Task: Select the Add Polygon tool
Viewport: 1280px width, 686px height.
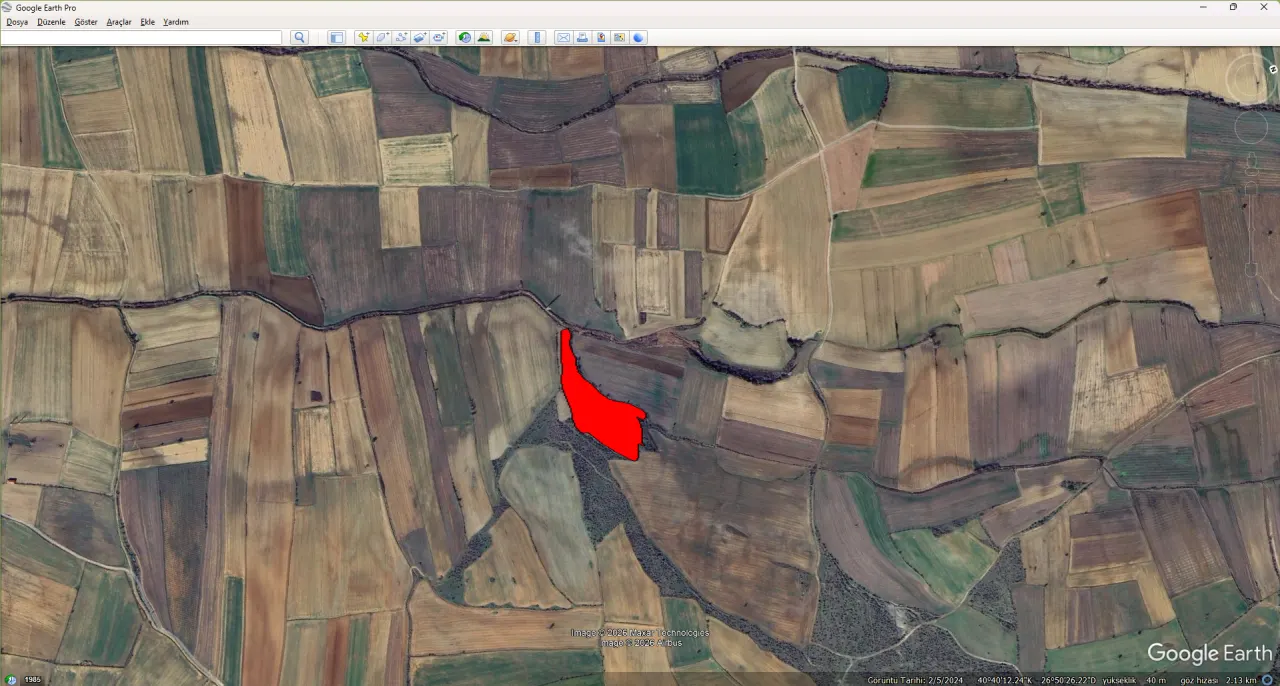Action: pos(382,38)
